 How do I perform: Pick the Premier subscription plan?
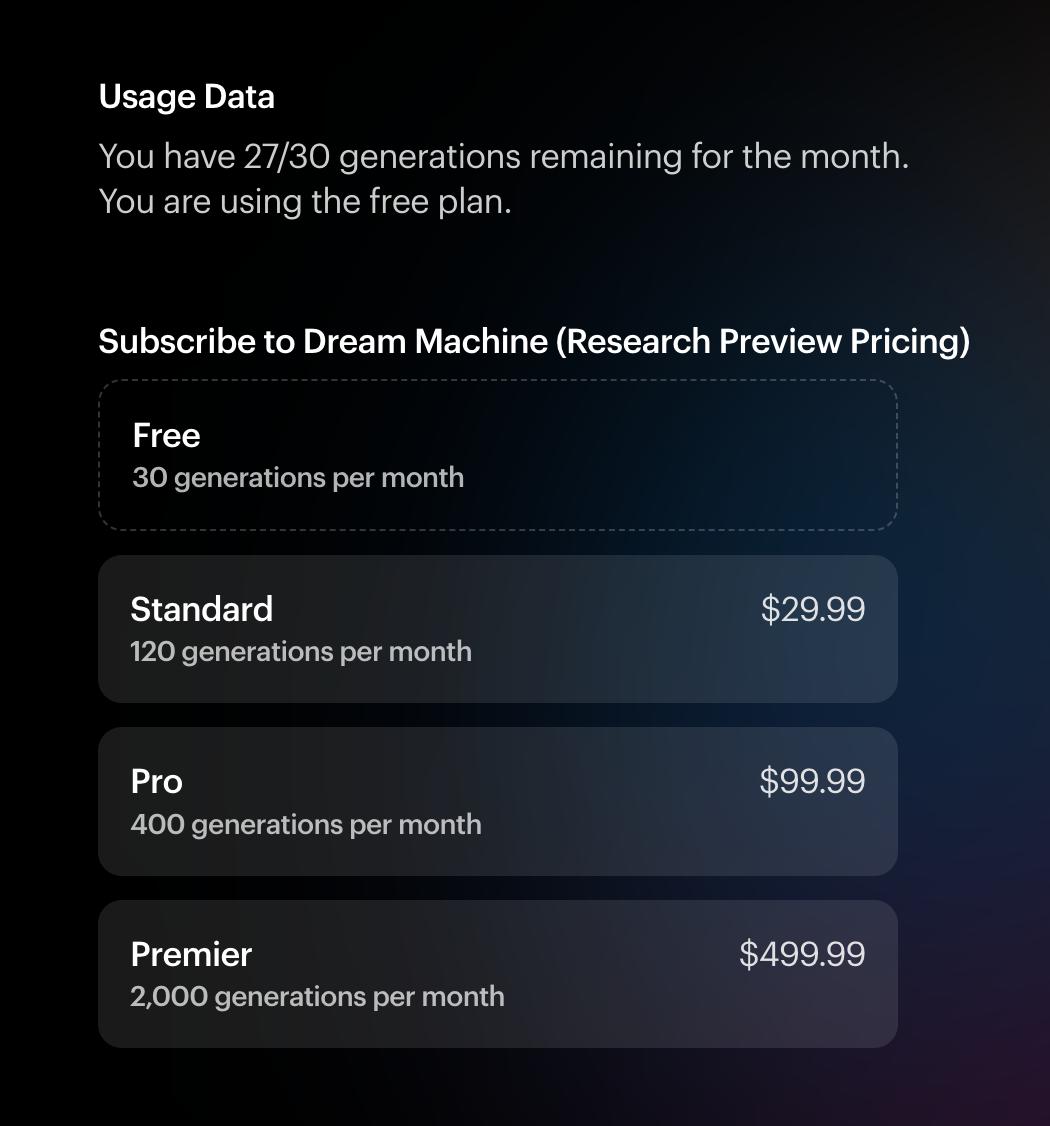[497, 974]
